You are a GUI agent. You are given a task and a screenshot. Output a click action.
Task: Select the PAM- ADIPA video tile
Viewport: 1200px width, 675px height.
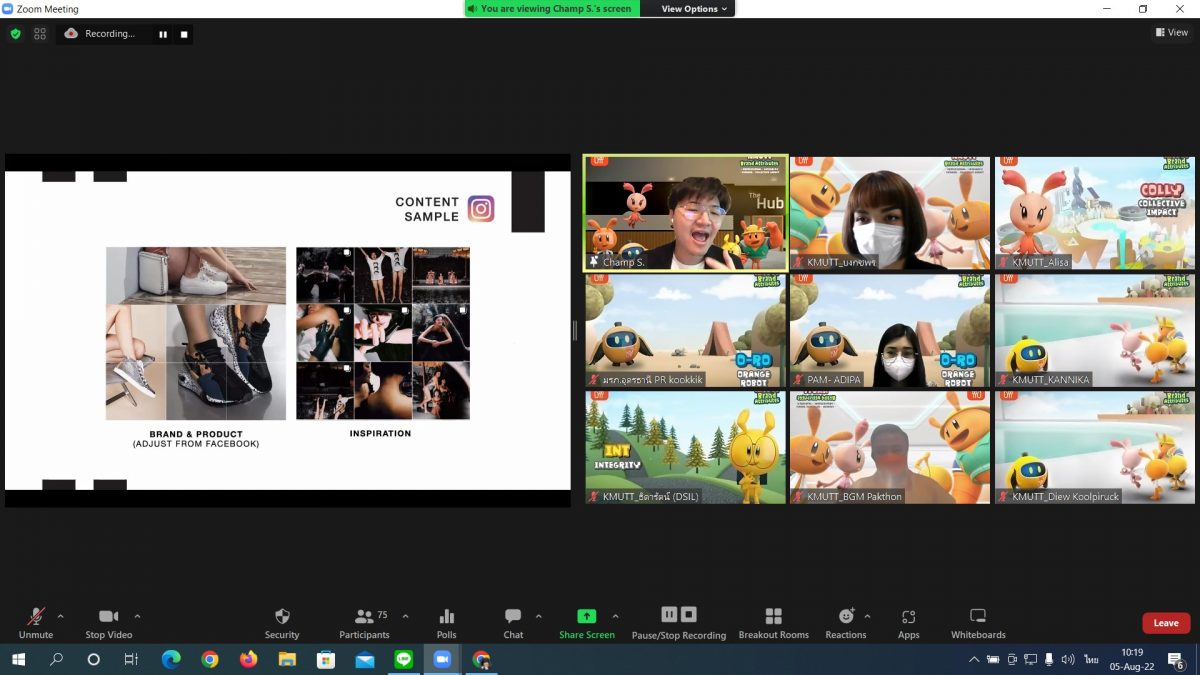pyautogui.click(x=889, y=330)
